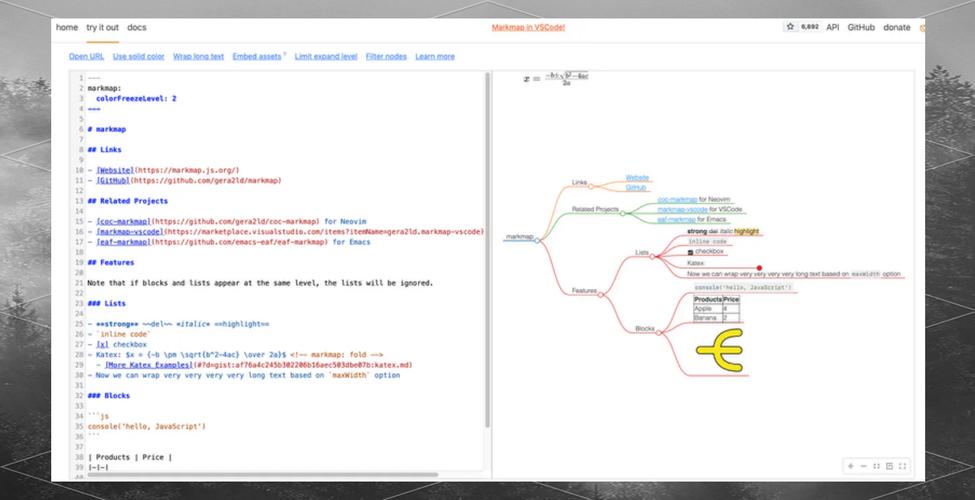Click the fit-to-window icon in mindmap toolbar

point(876,466)
